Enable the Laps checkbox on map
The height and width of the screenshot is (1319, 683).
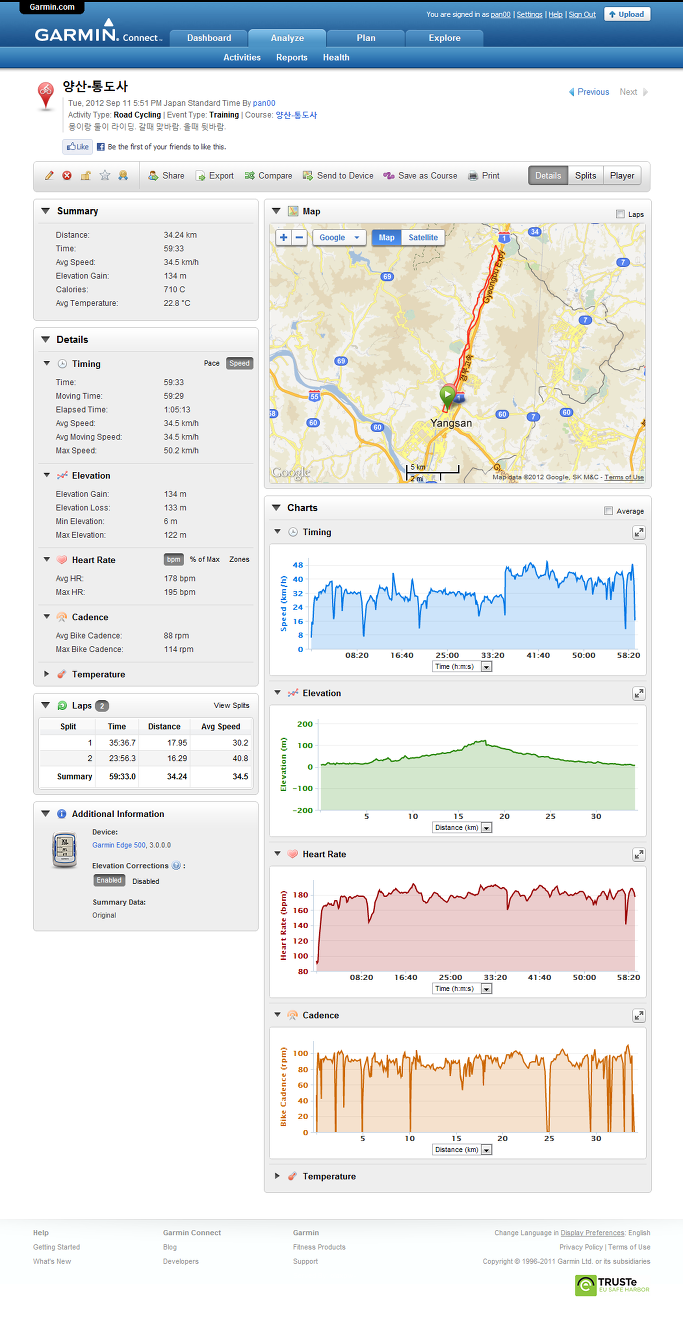620,214
